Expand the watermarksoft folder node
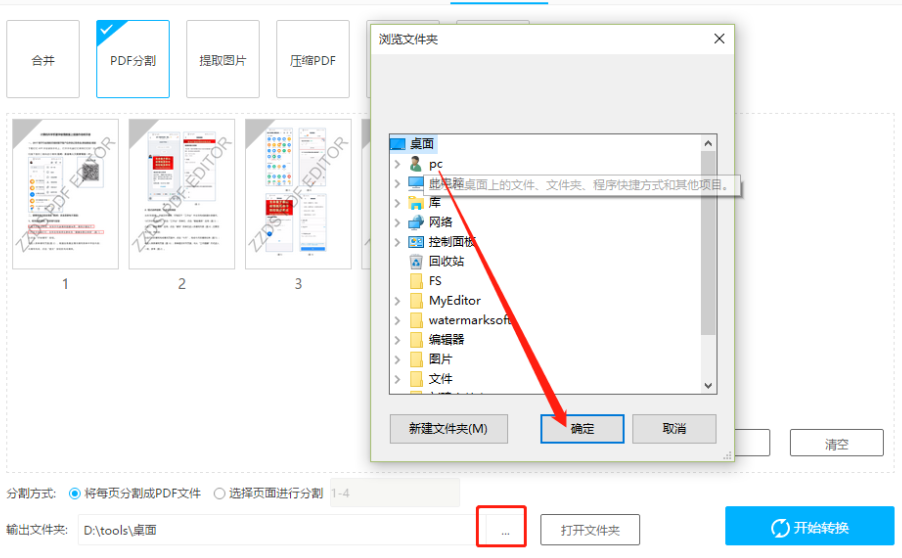 (x=397, y=320)
